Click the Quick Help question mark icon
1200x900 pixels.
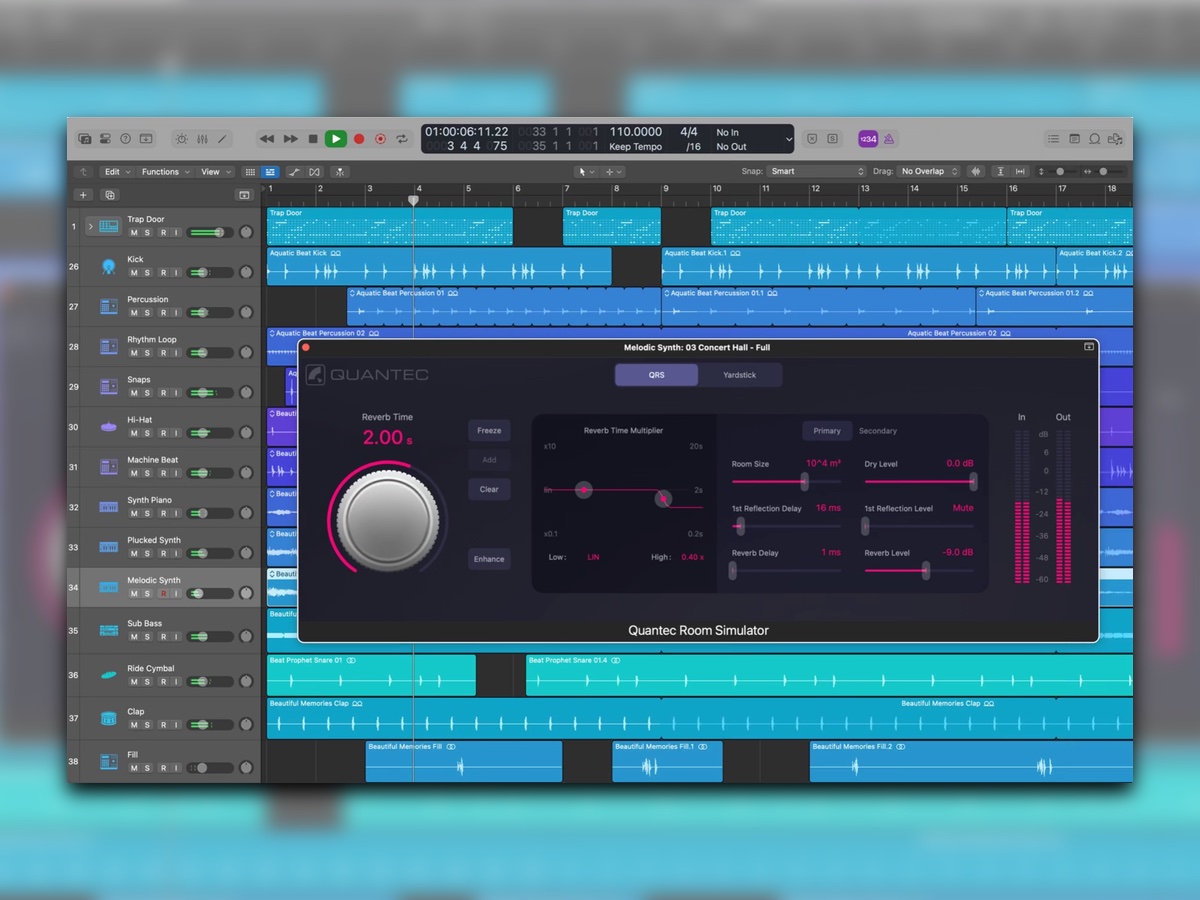pyautogui.click(x=125, y=138)
